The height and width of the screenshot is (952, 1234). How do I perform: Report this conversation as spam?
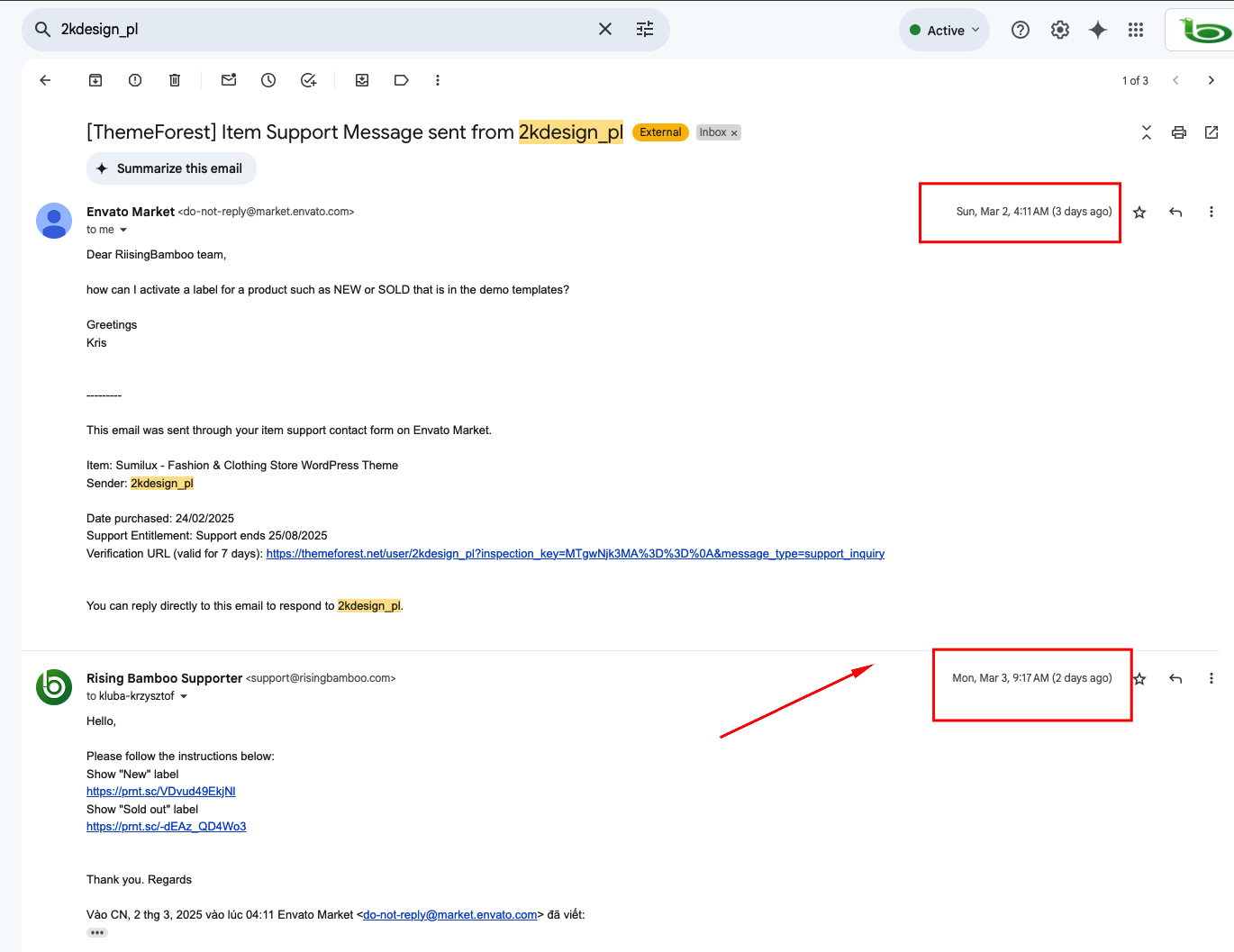135,80
